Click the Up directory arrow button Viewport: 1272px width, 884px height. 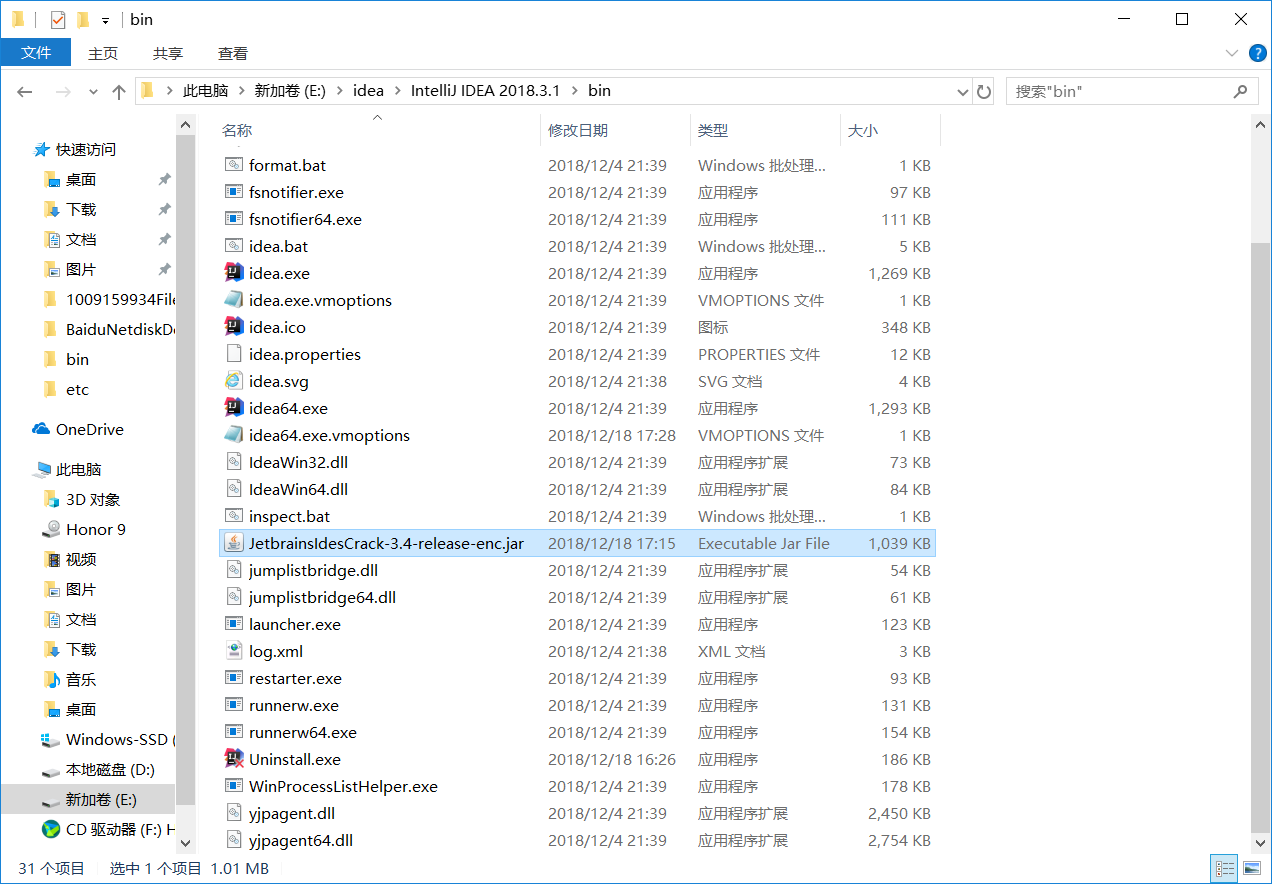click(x=119, y=91)
